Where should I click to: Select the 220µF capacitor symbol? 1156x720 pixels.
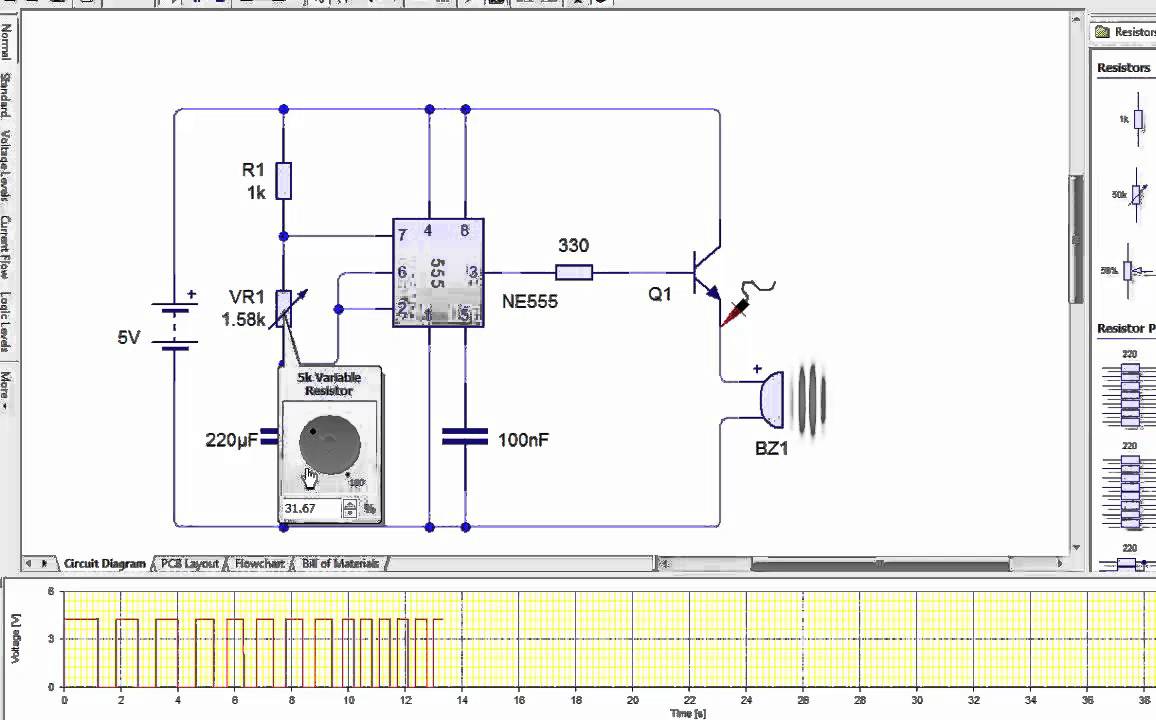pyautogui.click(x=271, y=438)
